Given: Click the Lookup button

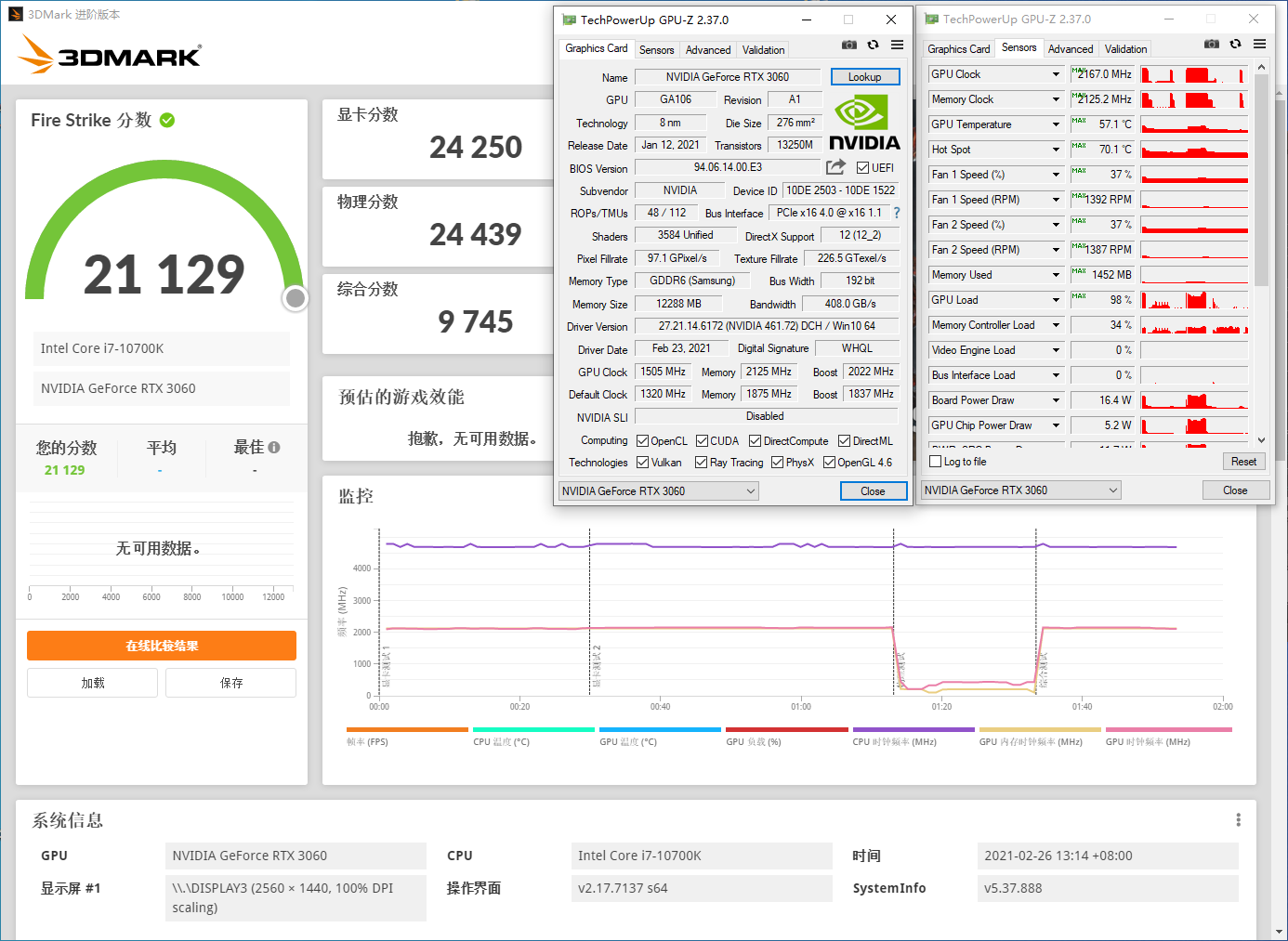Looking at the screenshot, I should [x=864, y=77].
